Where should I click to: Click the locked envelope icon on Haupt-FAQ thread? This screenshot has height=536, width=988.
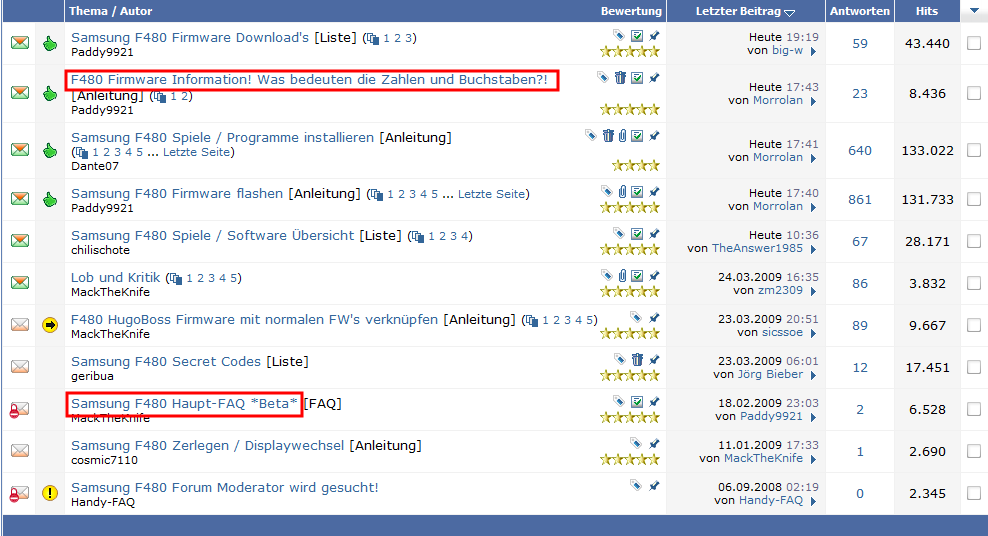[x=19, y=409]
